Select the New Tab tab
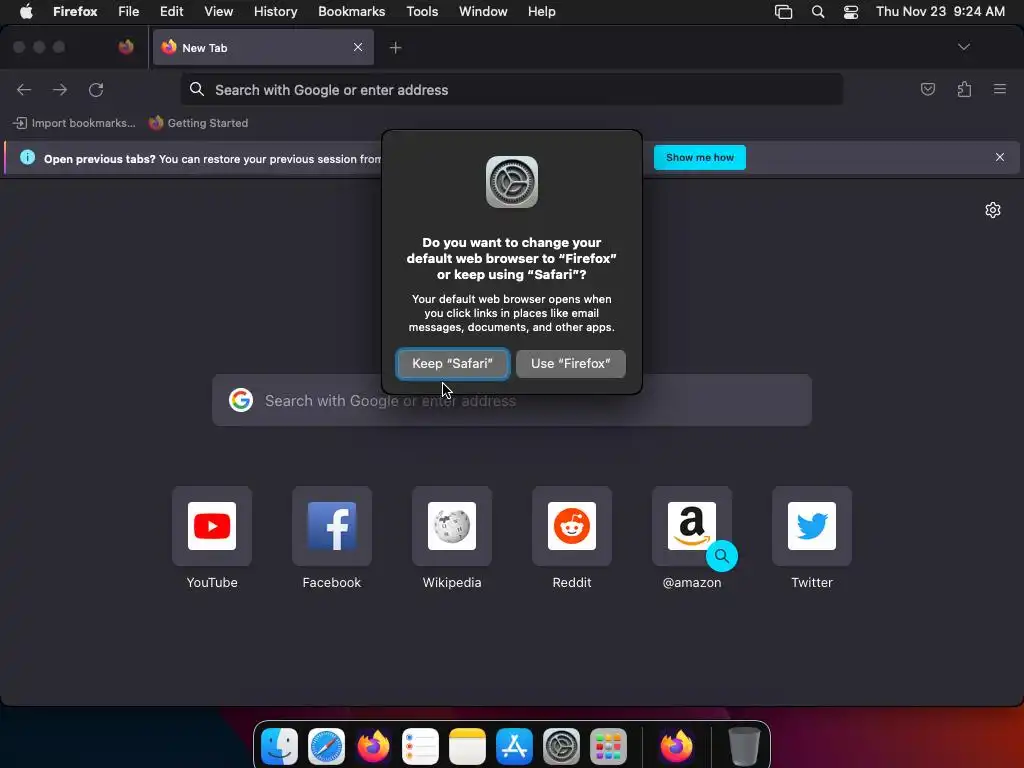Screen dimensions: 1024x768 coord(263,47)
